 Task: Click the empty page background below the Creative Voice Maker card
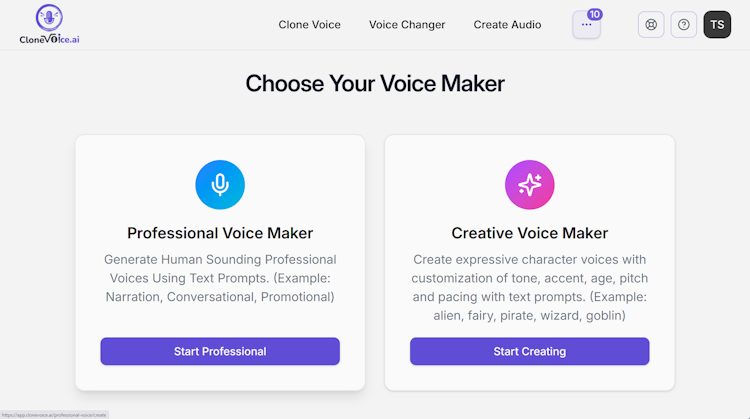(530, 404)
